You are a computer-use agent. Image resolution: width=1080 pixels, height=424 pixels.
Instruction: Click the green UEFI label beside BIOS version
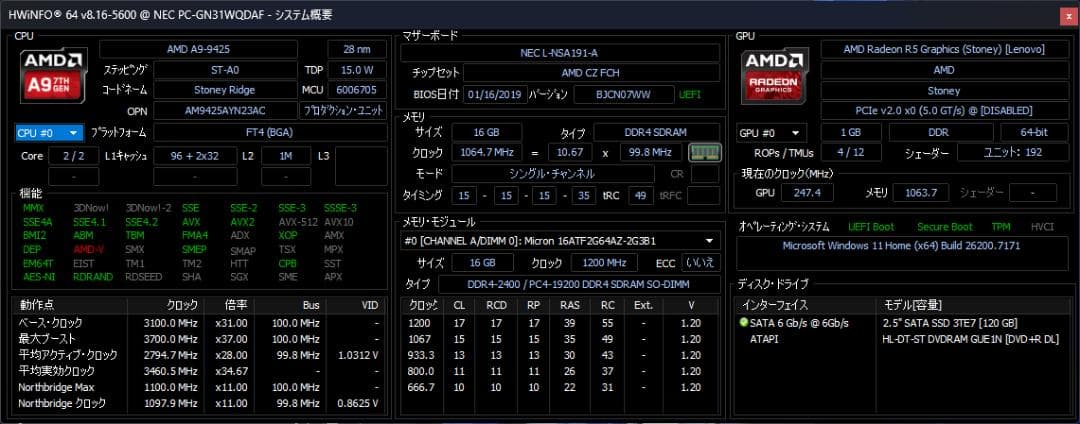(690, 94)
